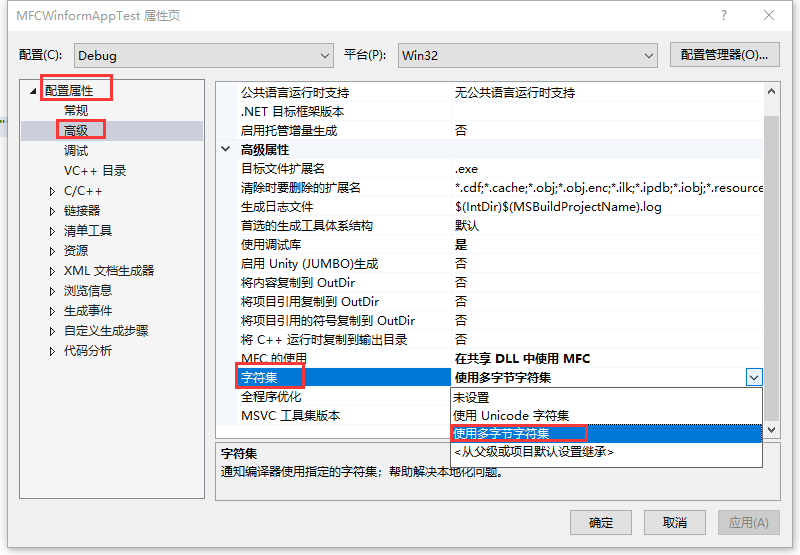Expand the 自定义生成步骤 tree node
This screenshot has height=555, width=800.
[52, 331]
